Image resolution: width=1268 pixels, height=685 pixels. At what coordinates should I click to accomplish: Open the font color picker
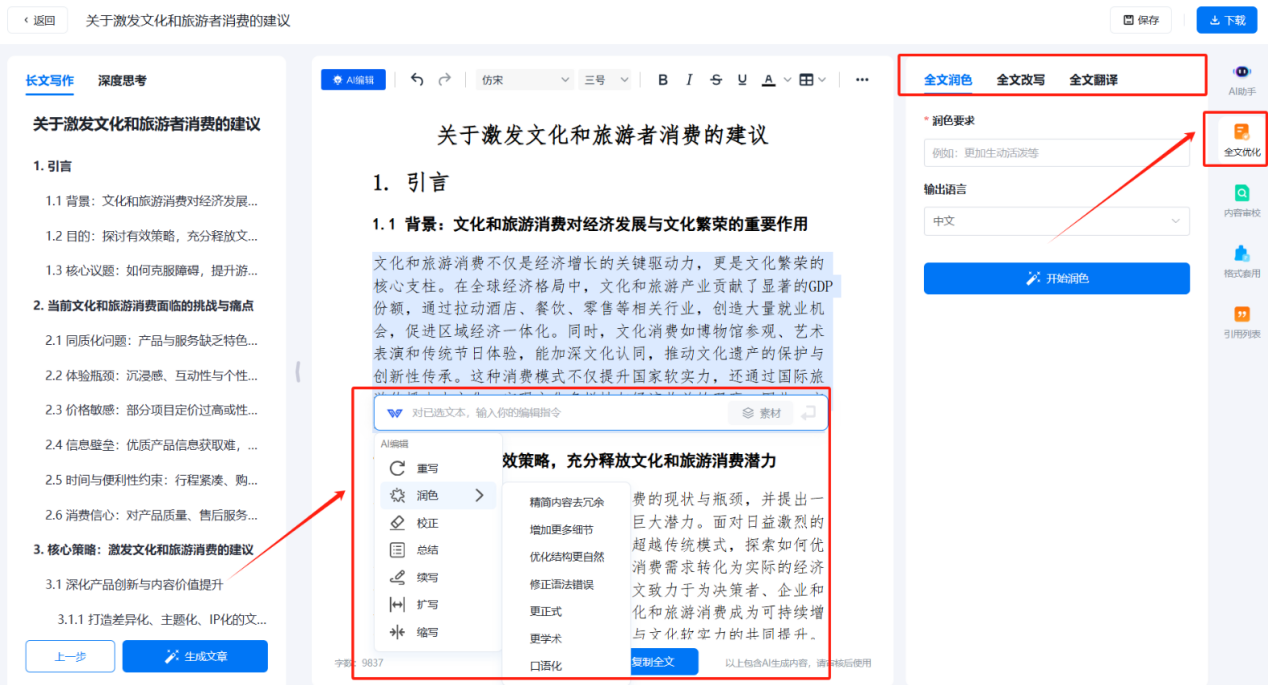pyautogui.click(x=769, y=80)
